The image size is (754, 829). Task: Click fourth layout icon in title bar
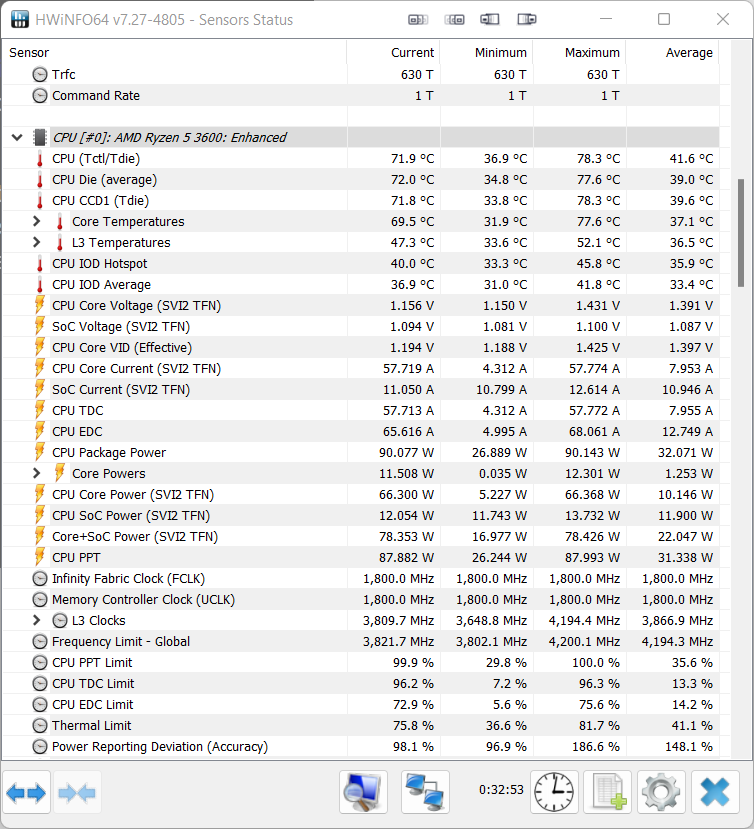click(527, 20)
